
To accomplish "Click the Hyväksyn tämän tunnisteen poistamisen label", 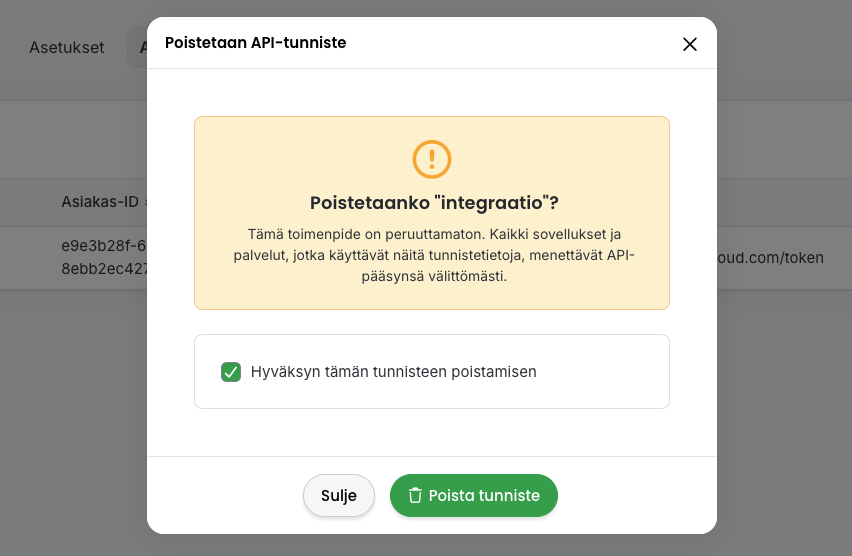I will tap(393, 372).
